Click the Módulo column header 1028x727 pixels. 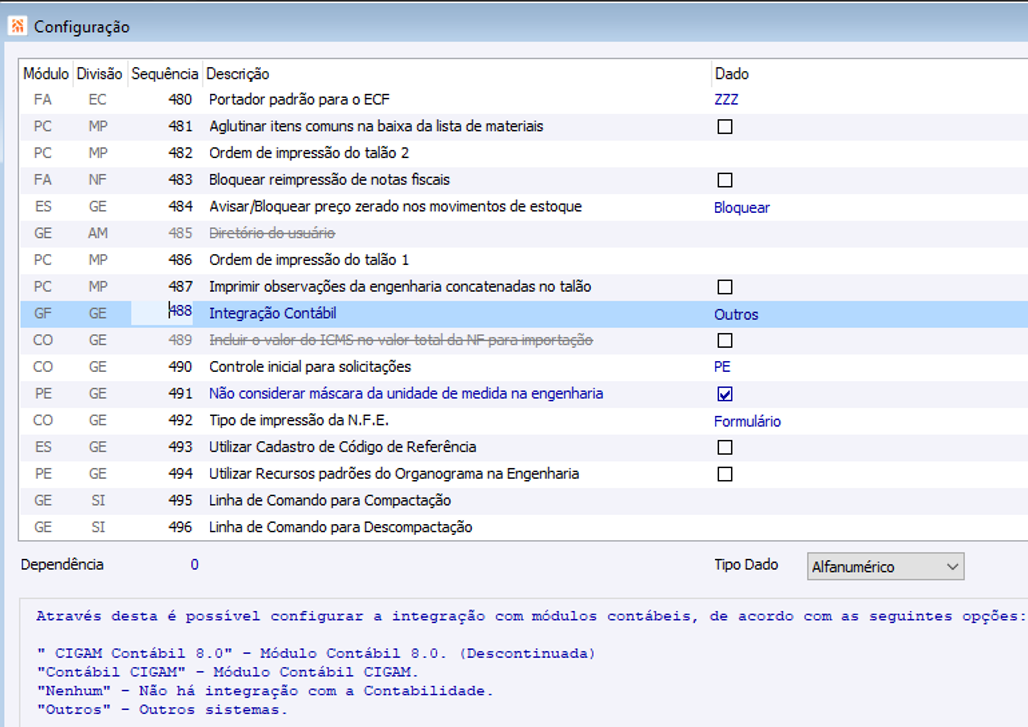tap(46, 73)
